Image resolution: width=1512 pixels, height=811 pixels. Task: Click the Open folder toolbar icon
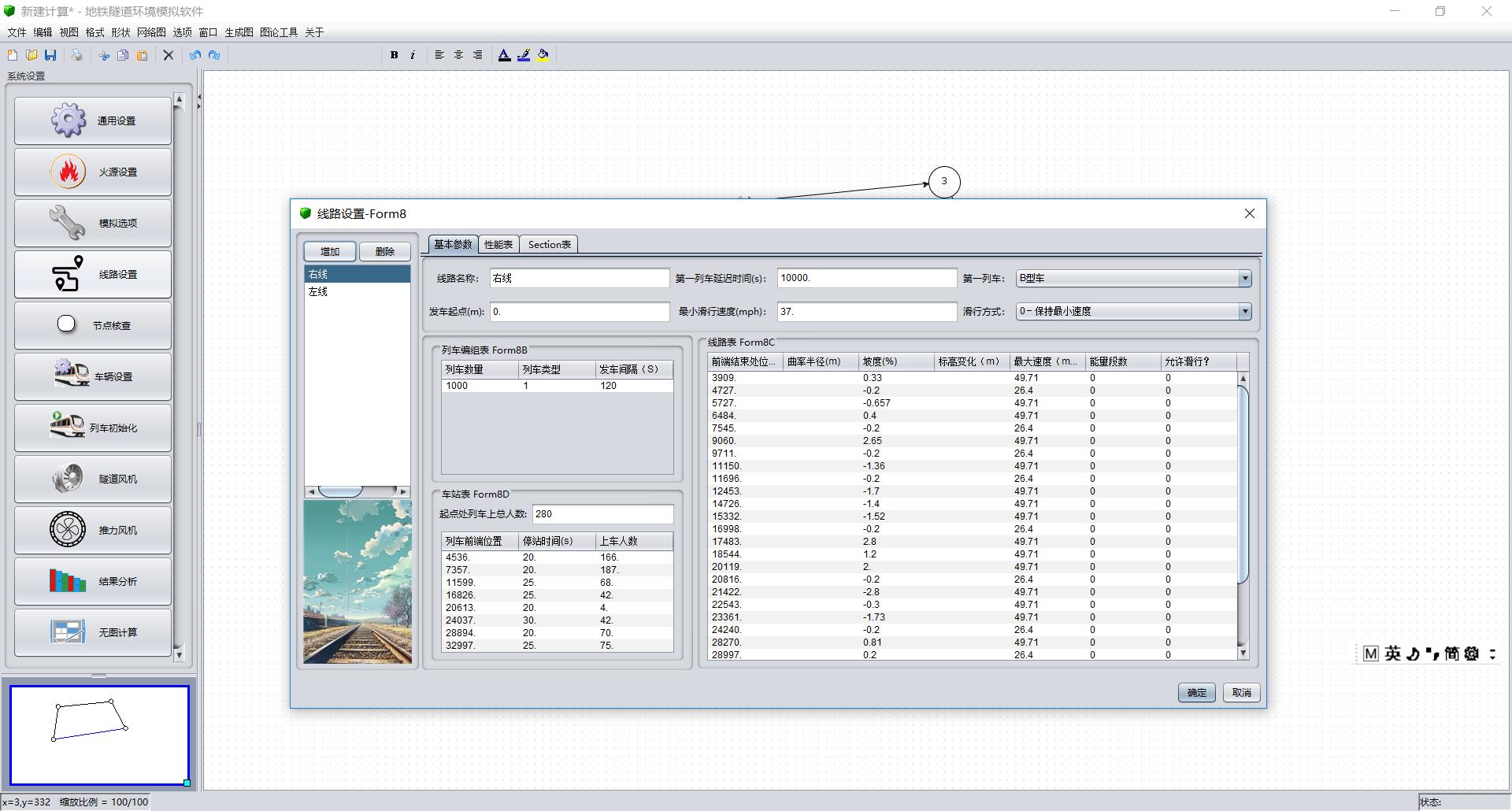click(31, 55)
